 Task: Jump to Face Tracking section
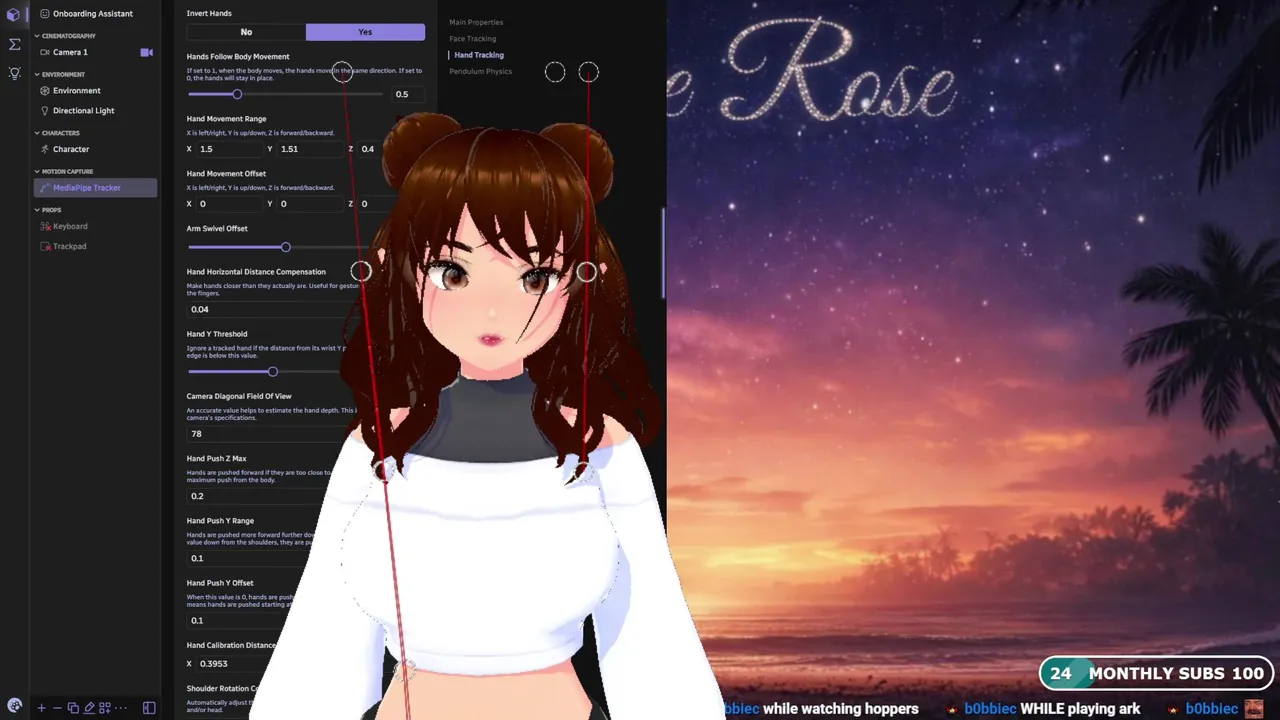472,39
